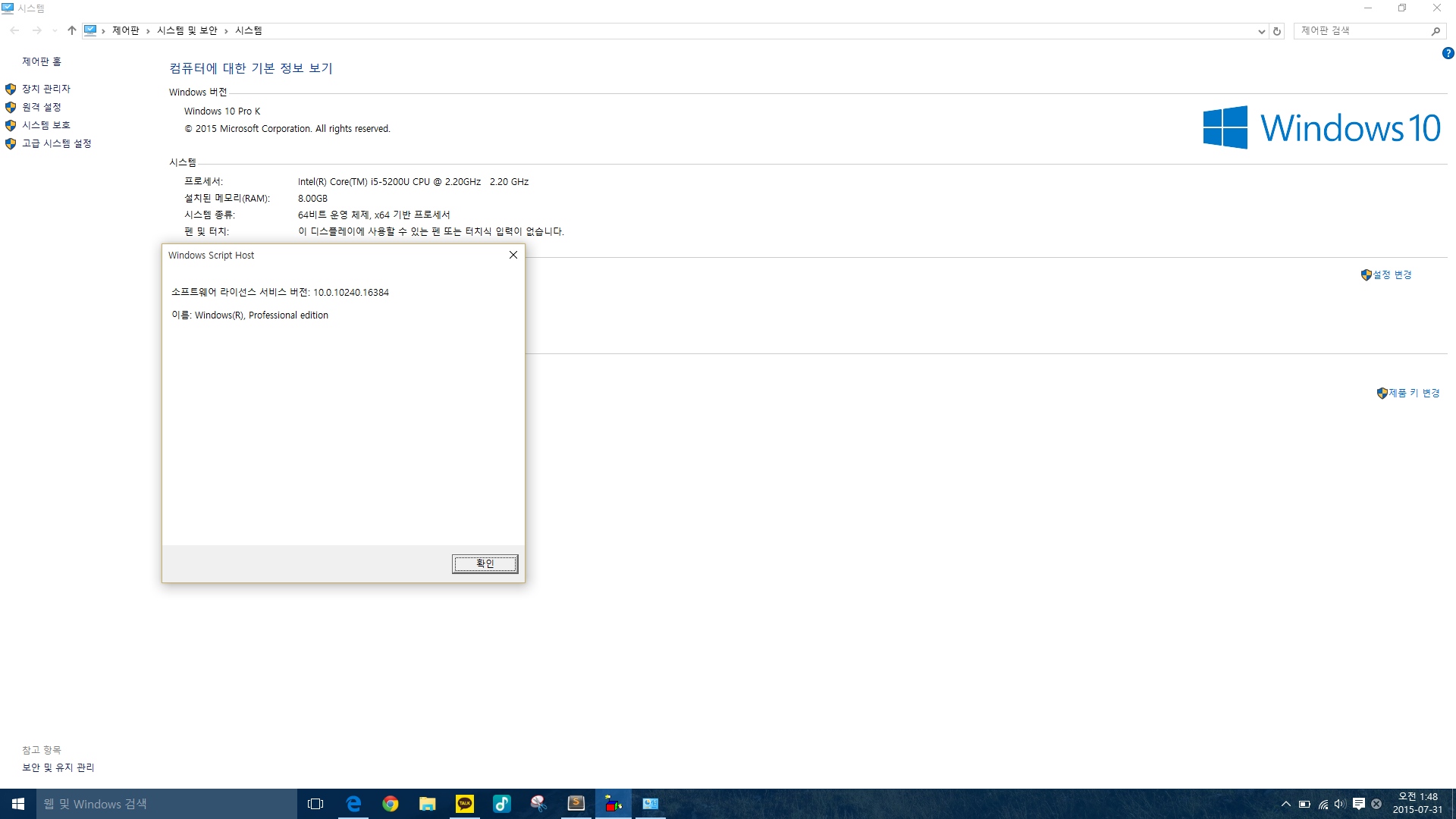Open 시스템 보호 in the sidebar
1456x819 pixels.
(46, 125)
